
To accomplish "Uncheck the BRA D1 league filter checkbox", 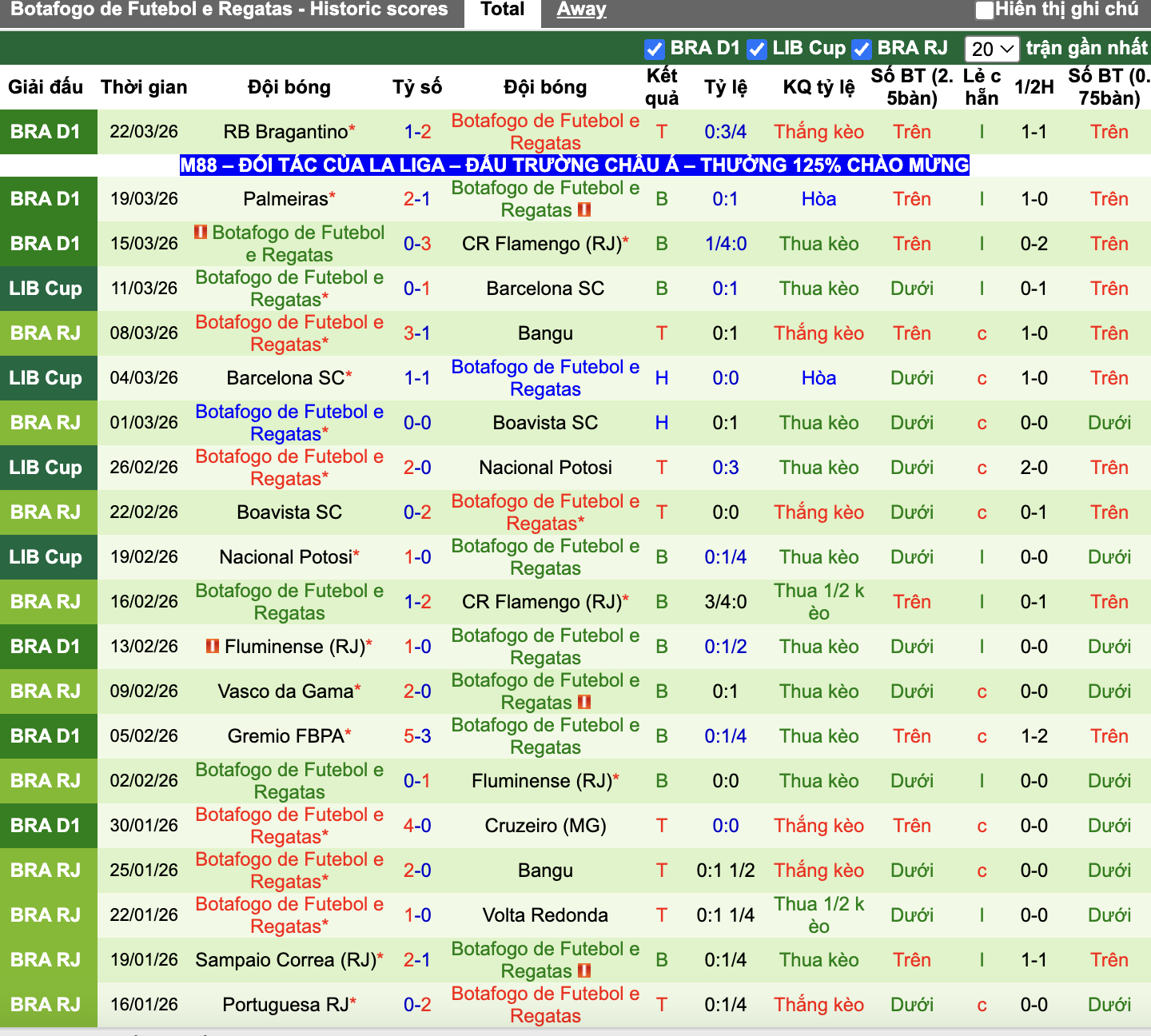I will tap(654, 50).
